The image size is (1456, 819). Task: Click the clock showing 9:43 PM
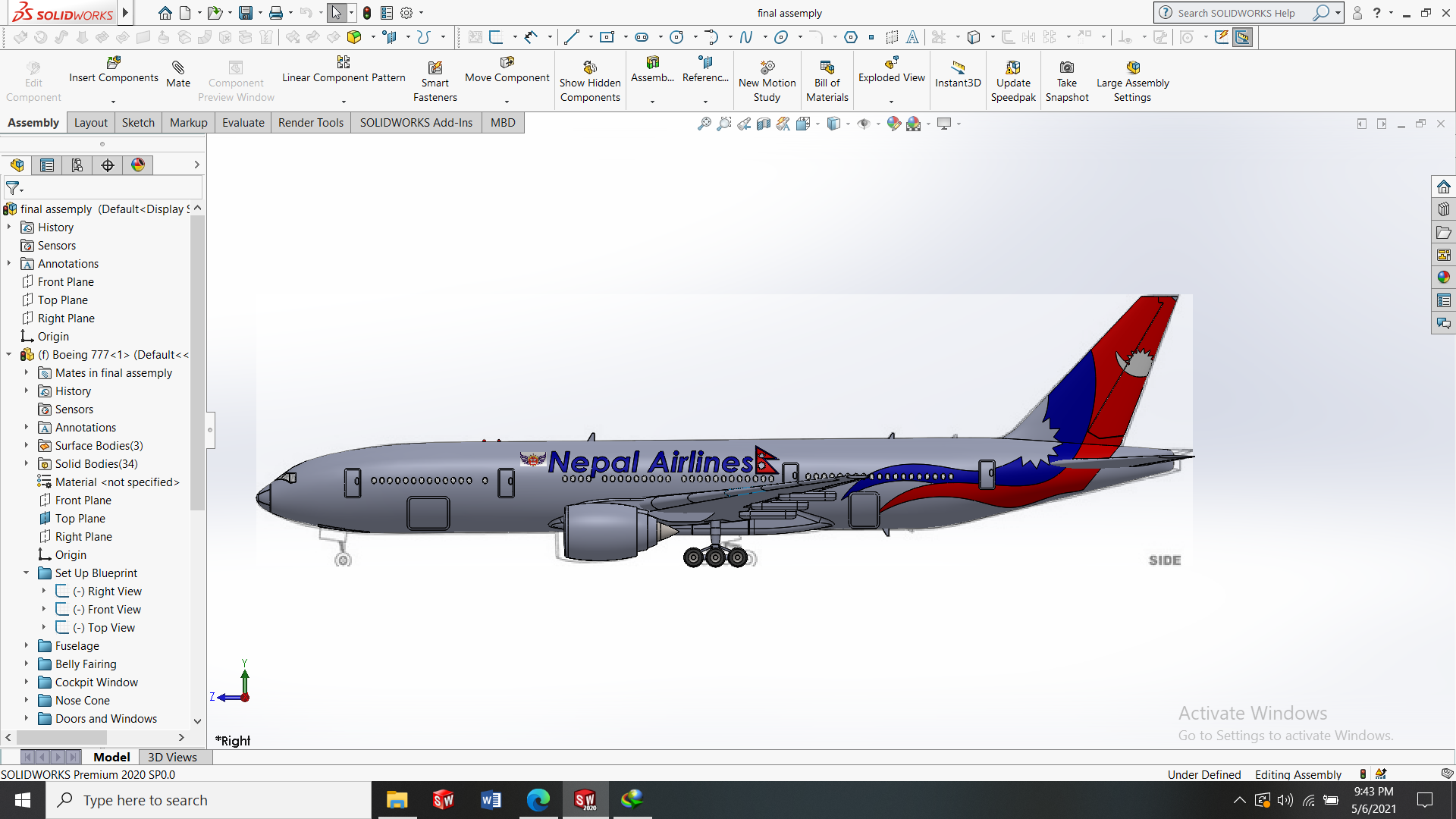point(1373,792)
